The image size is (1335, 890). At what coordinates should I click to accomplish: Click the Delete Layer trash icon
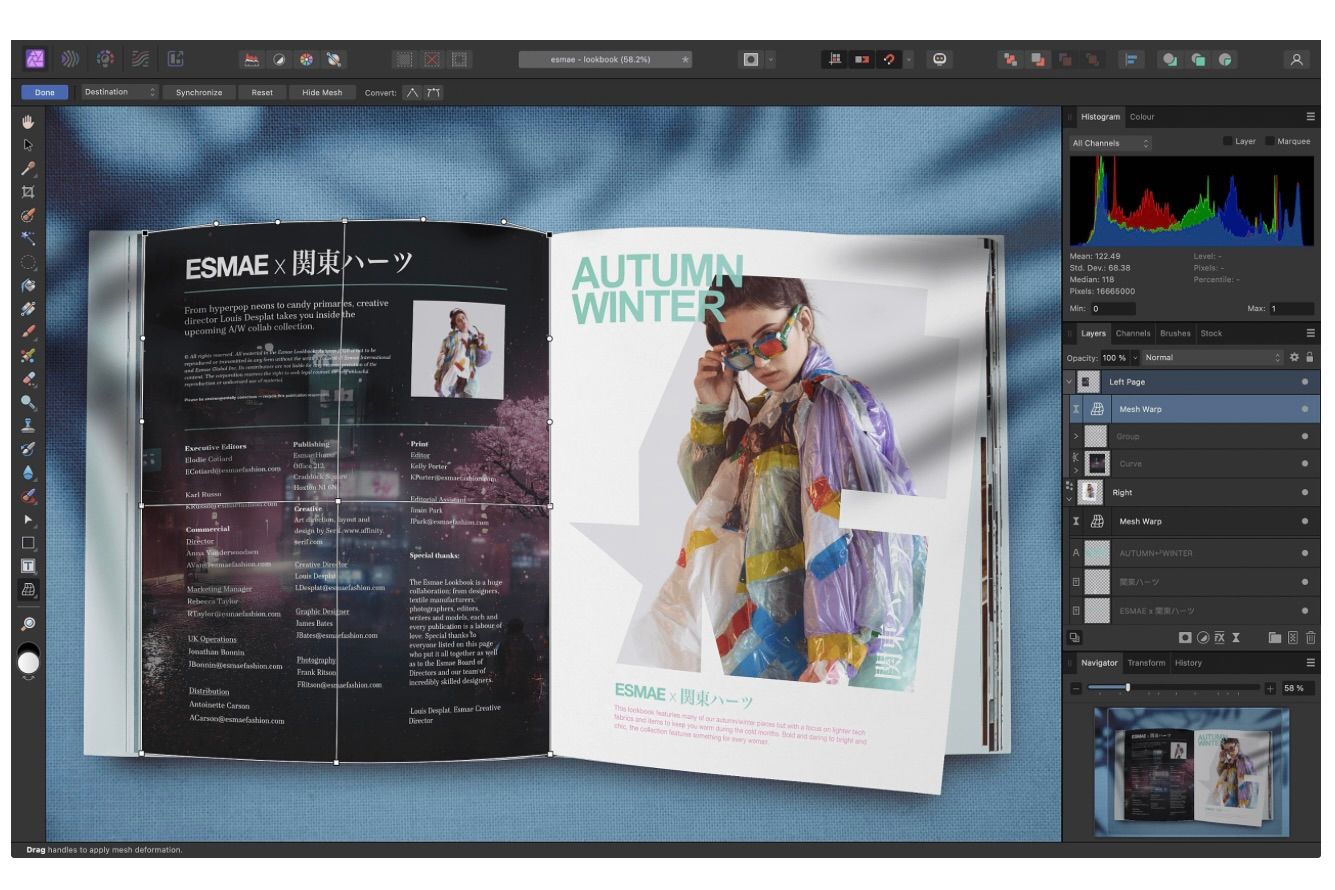[x=1311, y=637]
